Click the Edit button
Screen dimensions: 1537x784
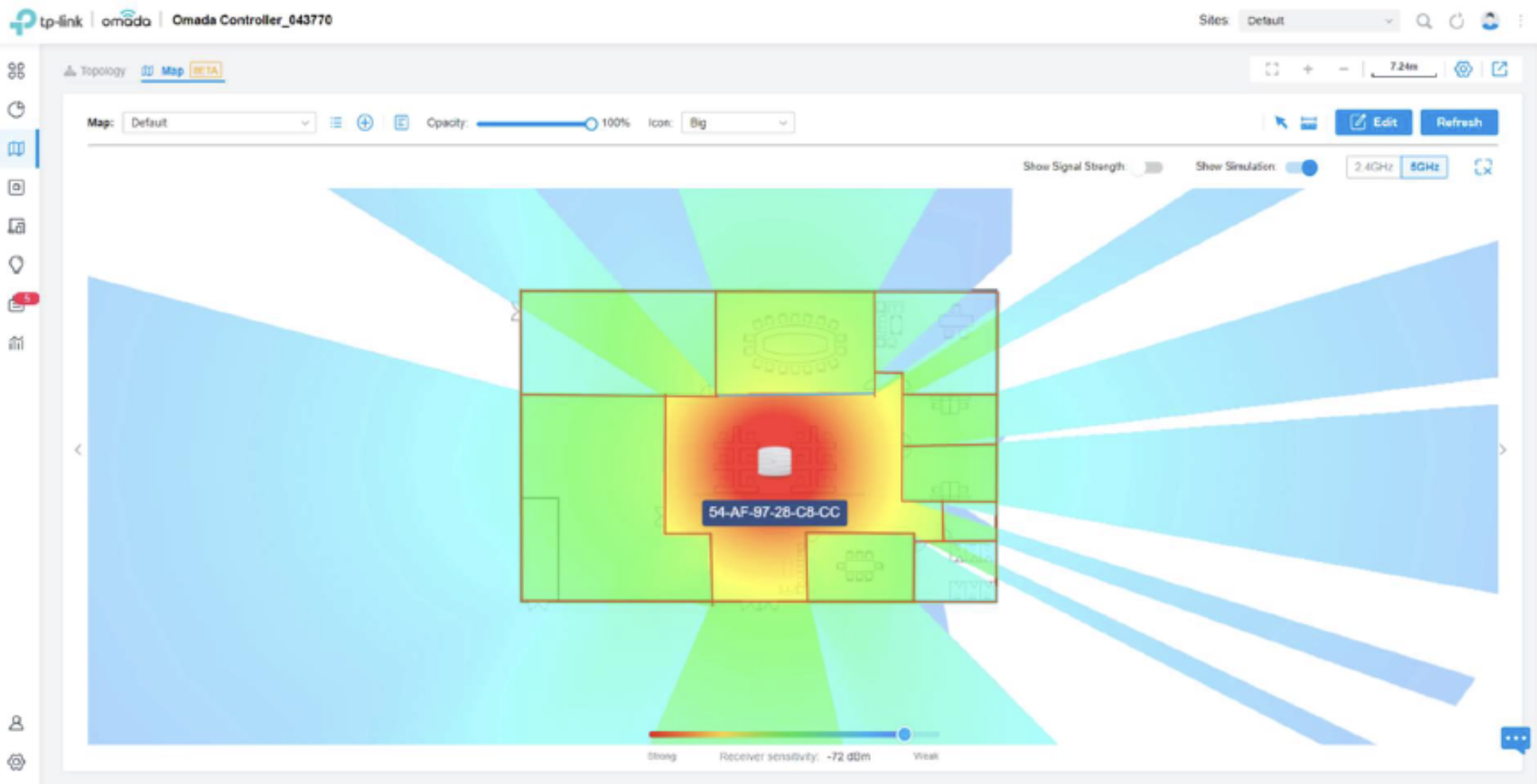(x=1373, y=122)
